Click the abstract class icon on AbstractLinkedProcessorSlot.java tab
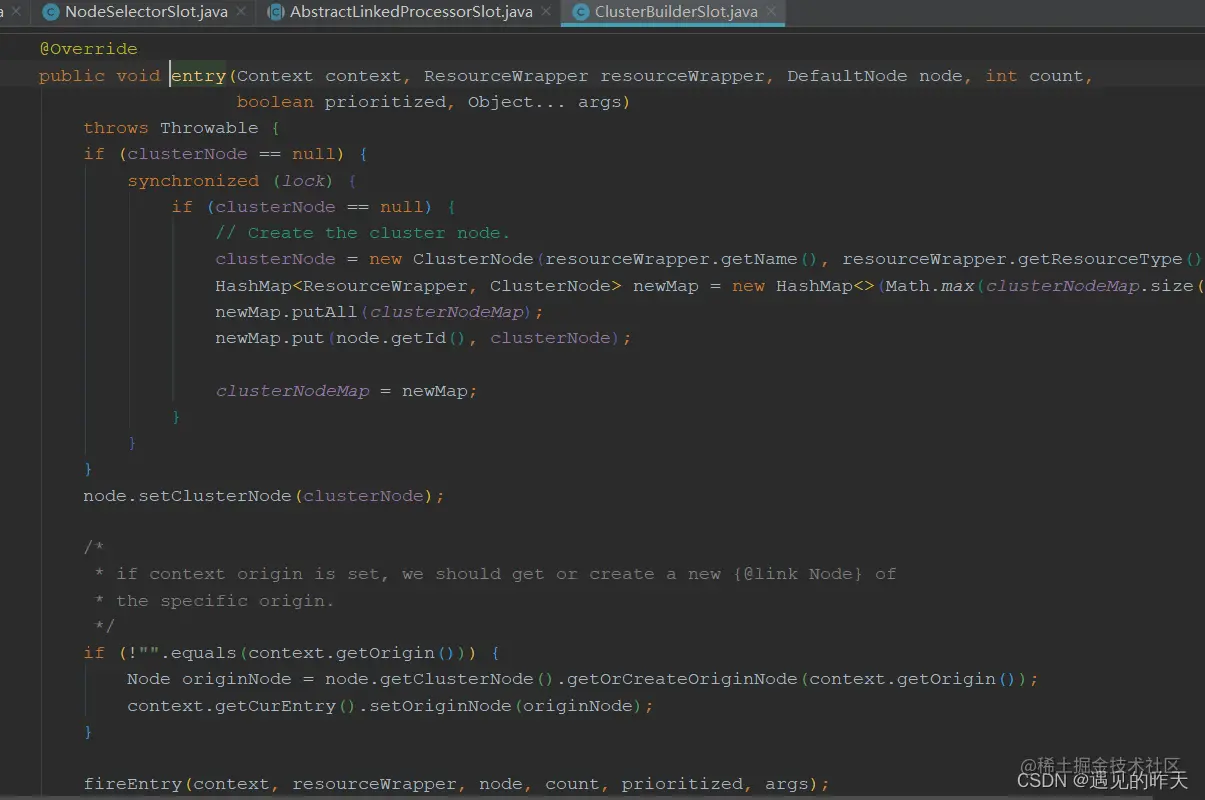1205x800 pixels. click(x=276, y=12)
